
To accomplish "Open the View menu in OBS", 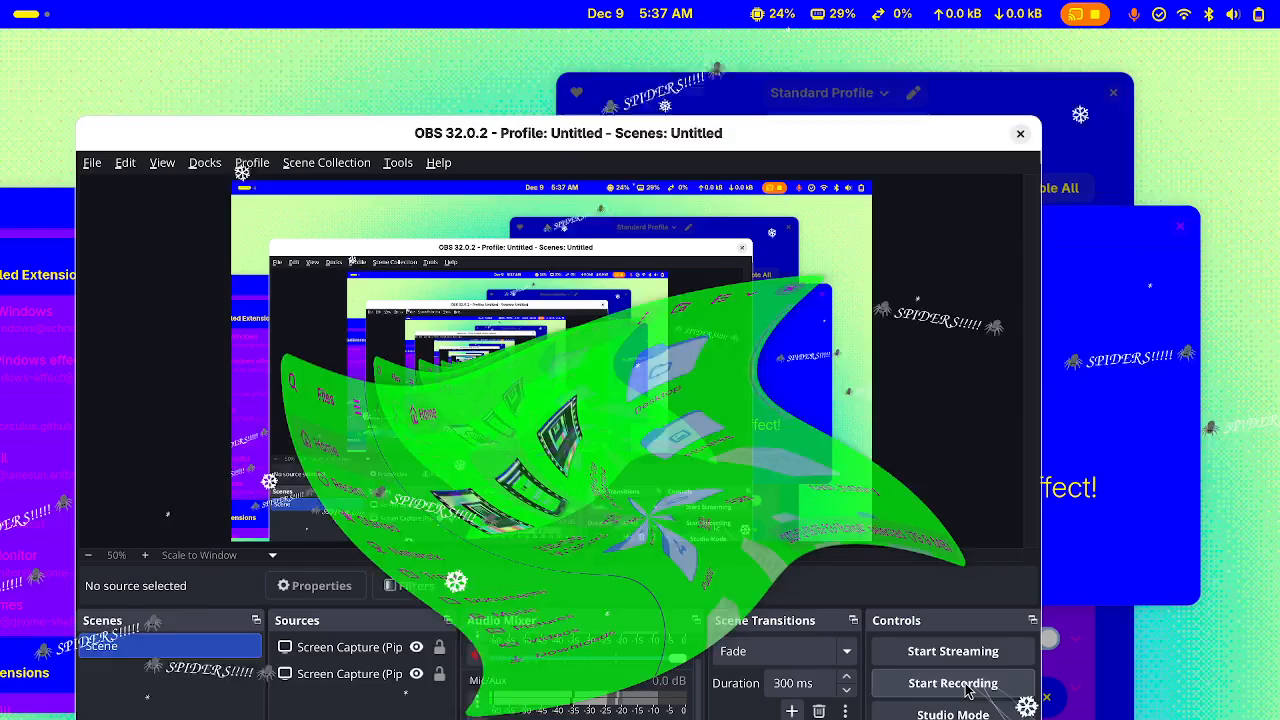I will pos(162,163).
